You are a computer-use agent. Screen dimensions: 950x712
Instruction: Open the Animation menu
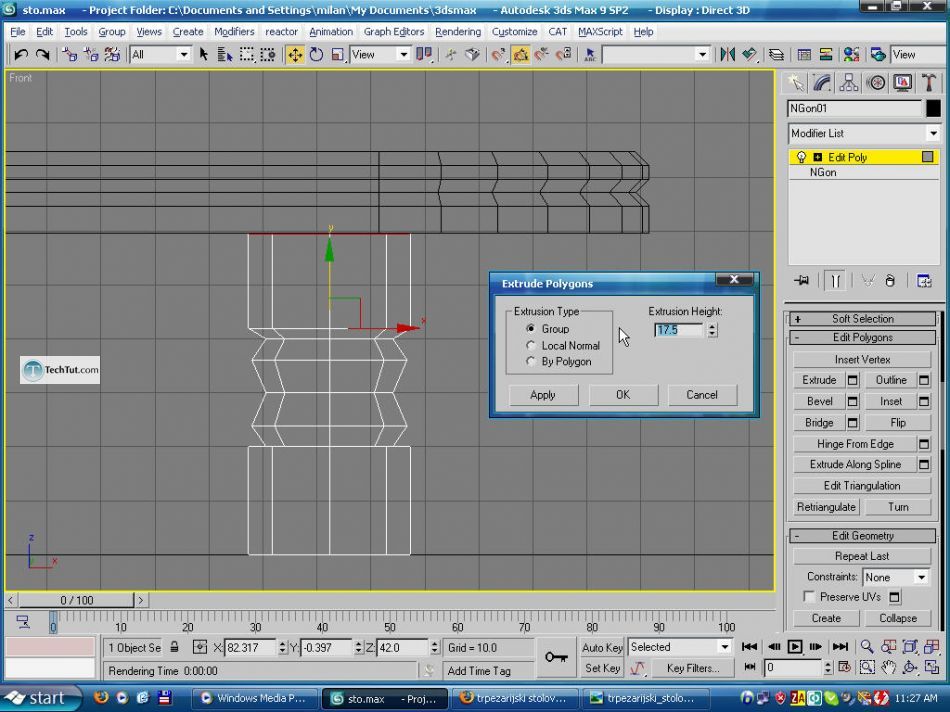[331, 32]
